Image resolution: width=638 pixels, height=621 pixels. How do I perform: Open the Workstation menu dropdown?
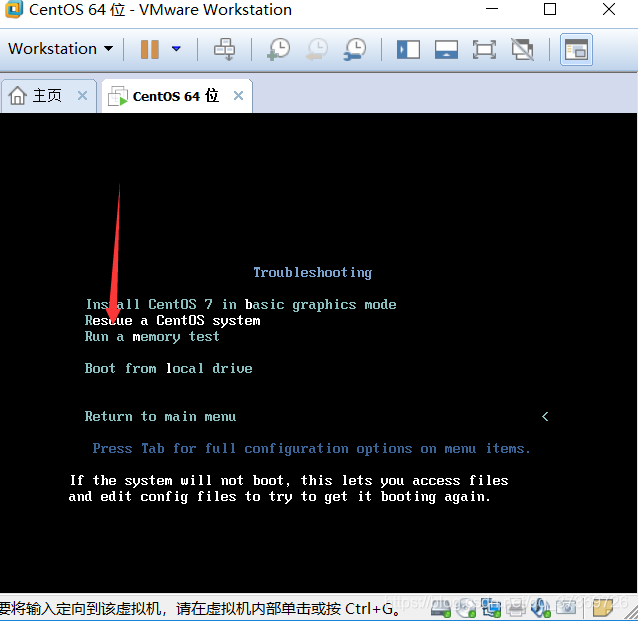click(61, 49)
